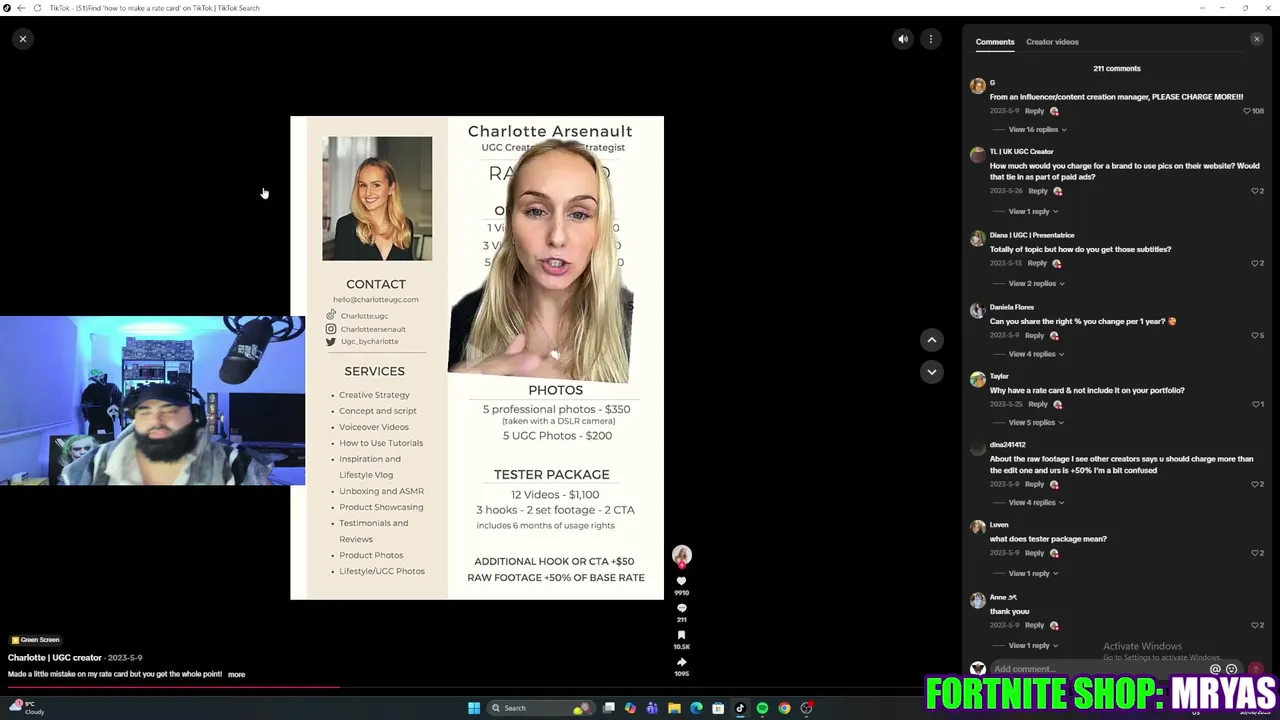Expand View 5 replies under Taylor's comment
Viewport: 1280px width, 720px height.
coord(1036,423)
